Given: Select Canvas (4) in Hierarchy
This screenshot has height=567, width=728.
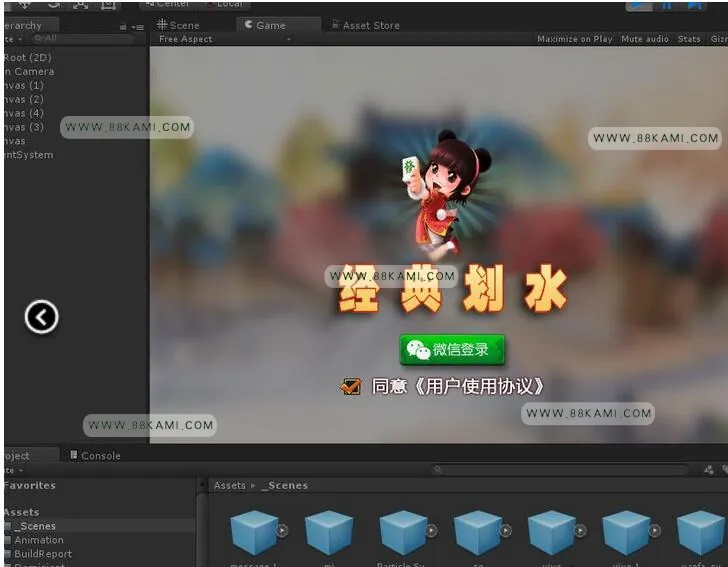Looking at the screenshot, I should coord(23,113).
